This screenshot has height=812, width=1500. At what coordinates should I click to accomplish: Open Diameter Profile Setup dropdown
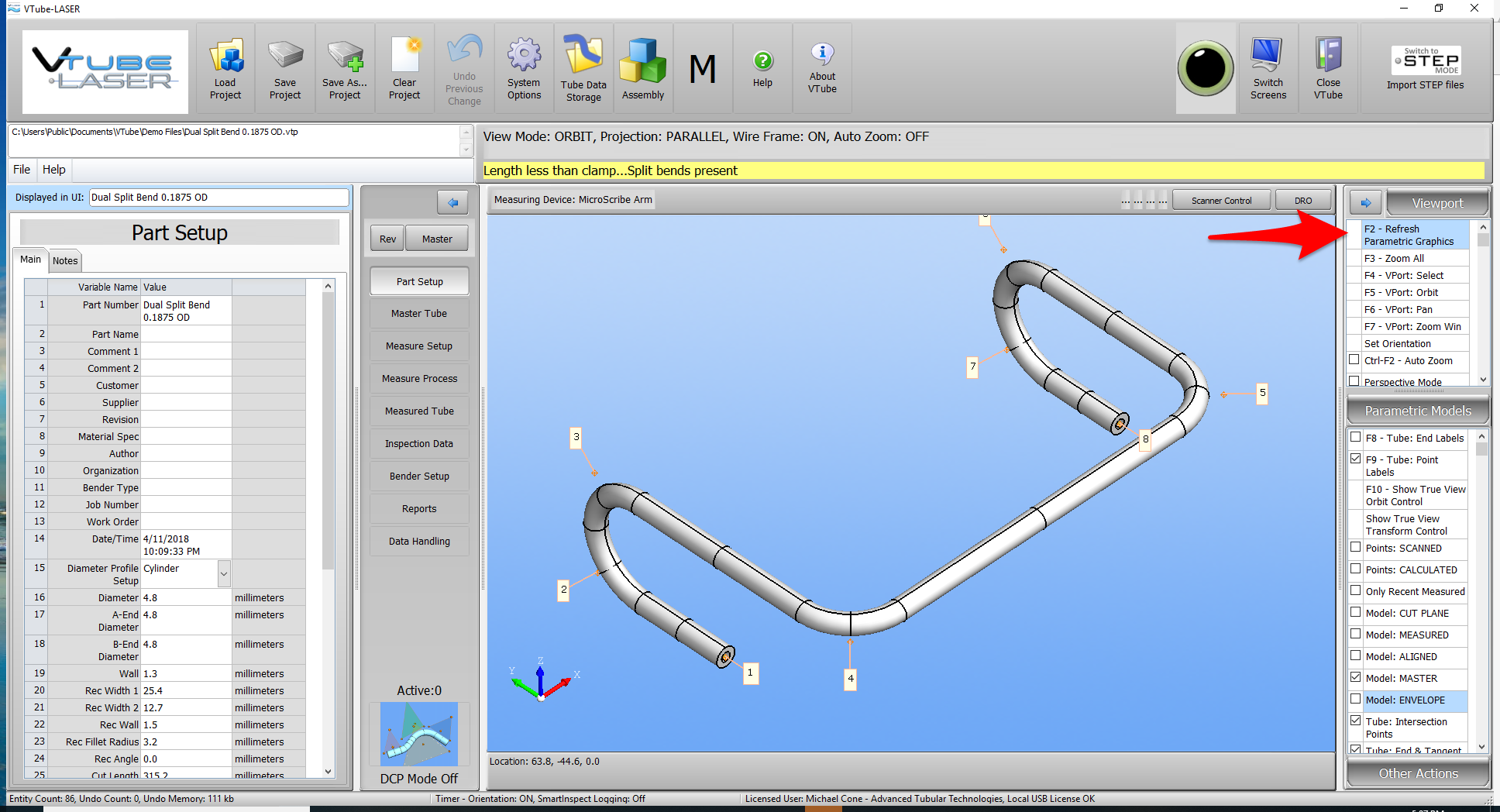pos(224,574)
